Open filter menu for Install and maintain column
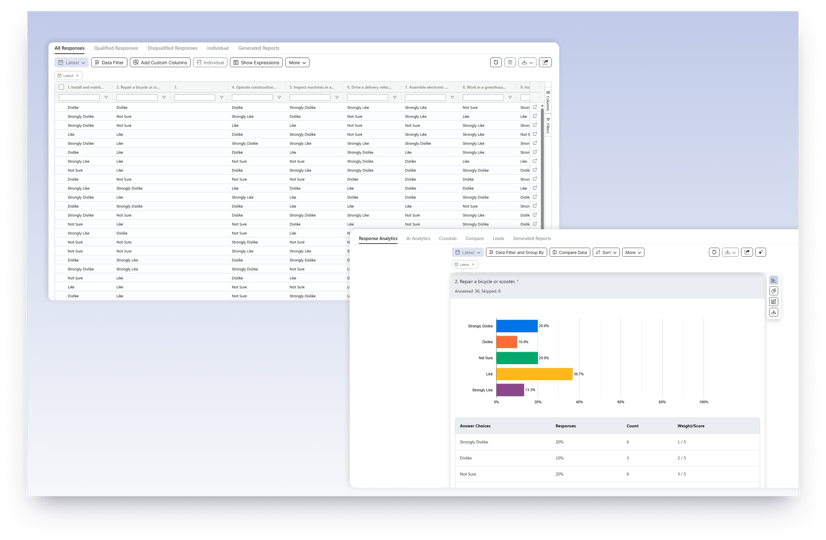Screen dimensions: 826x540 [106, 97]
